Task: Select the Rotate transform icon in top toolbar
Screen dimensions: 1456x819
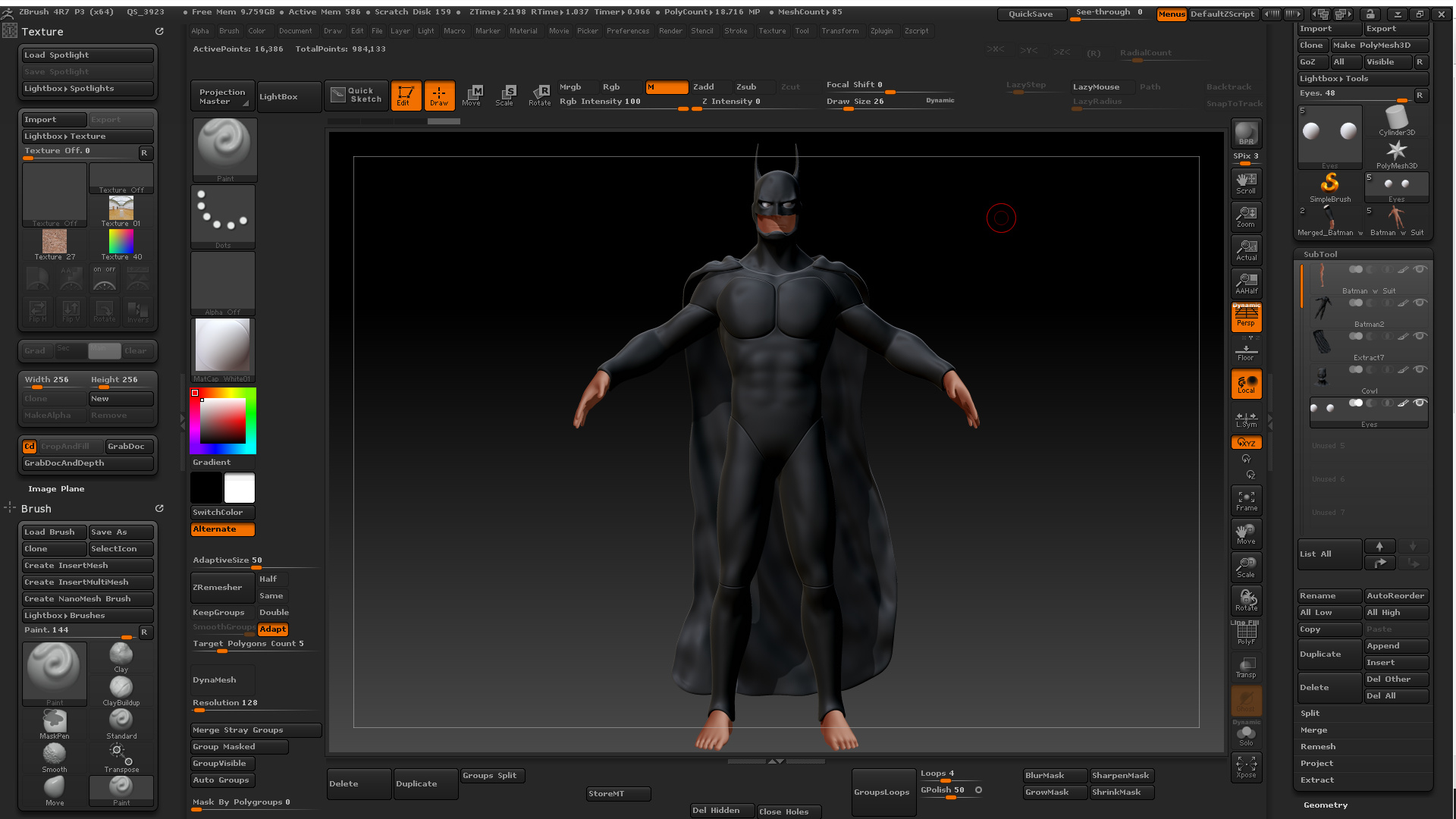Action: [540, 96]
